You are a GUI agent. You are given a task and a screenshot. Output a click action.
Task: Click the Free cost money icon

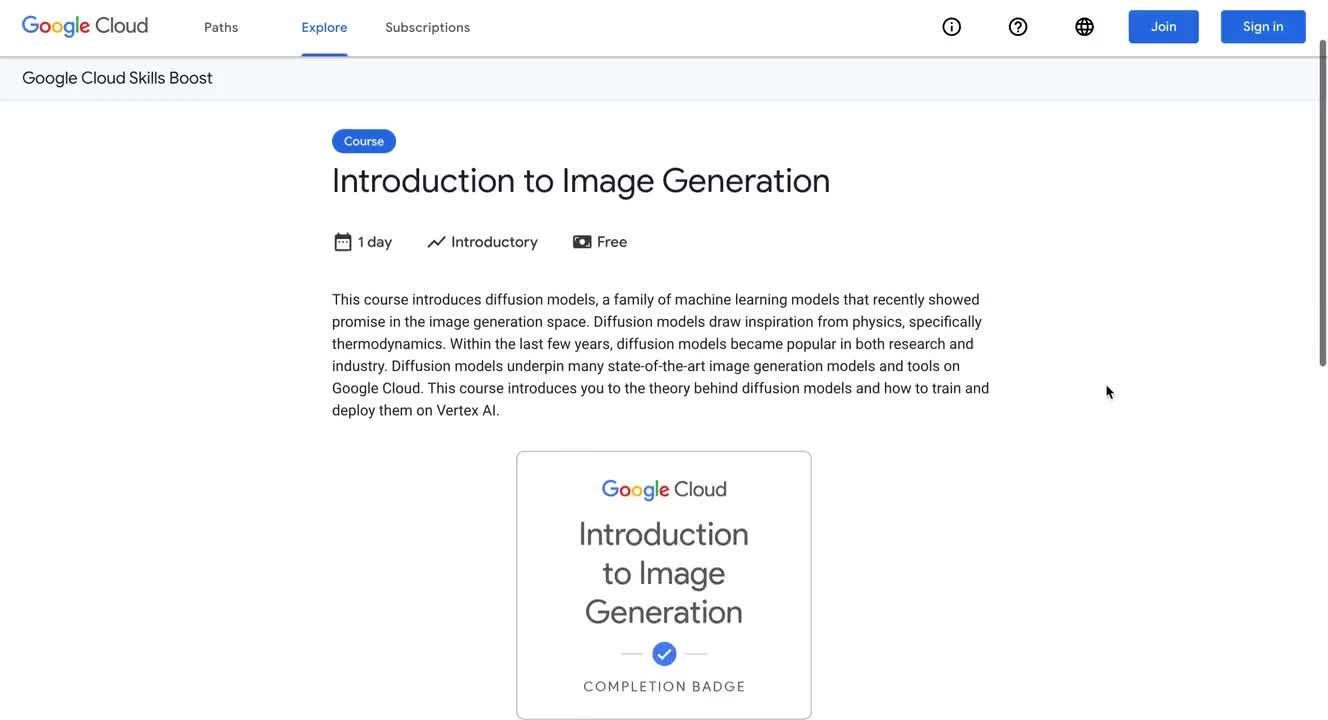(582, 242)
